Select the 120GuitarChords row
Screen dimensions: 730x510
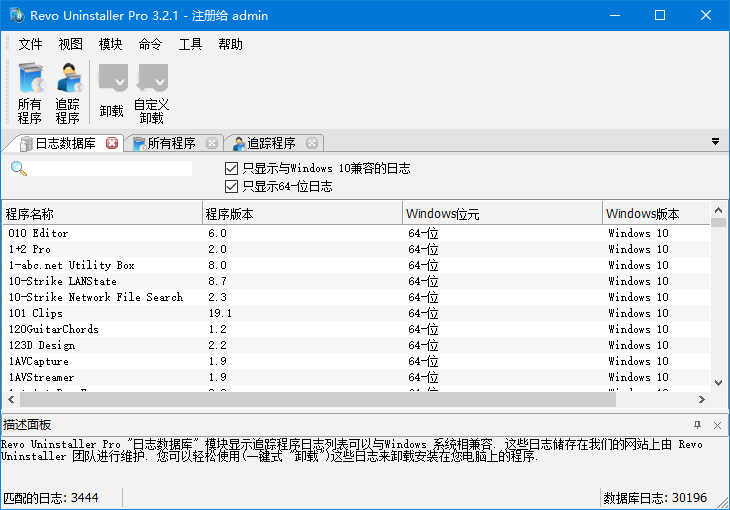click(356, 329)
